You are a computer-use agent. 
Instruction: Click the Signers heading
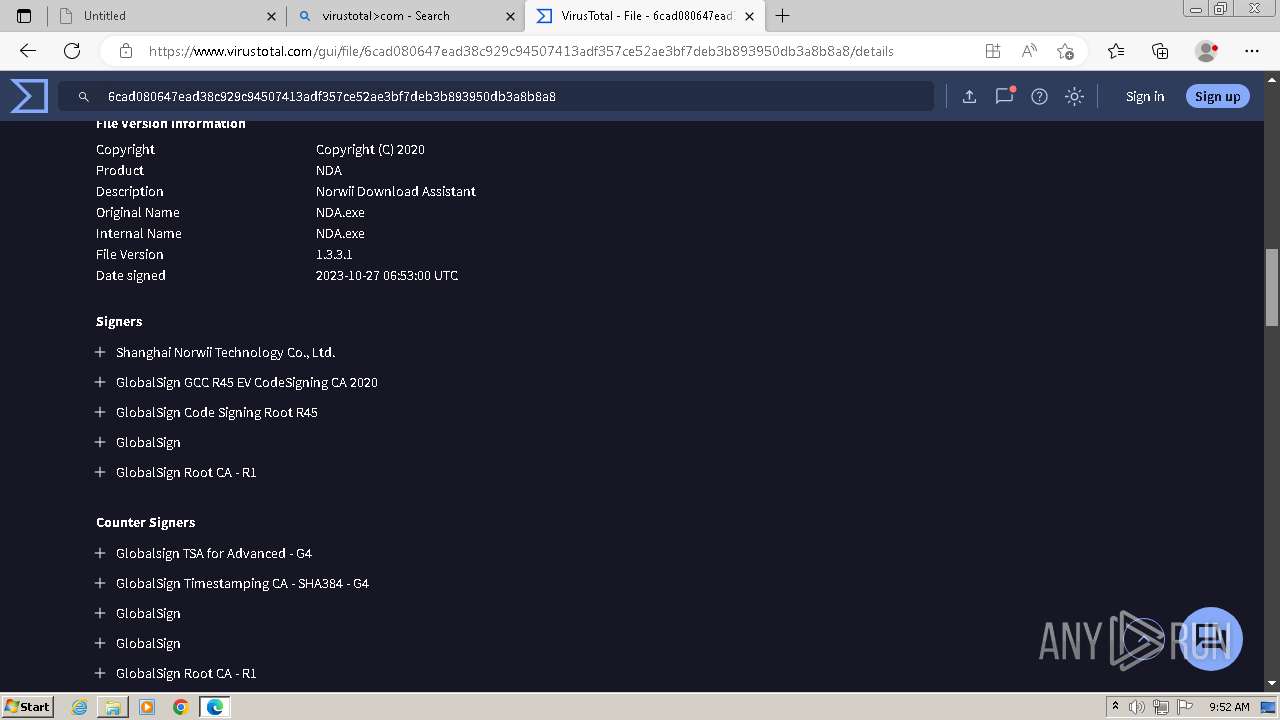[x=119, y=321]
